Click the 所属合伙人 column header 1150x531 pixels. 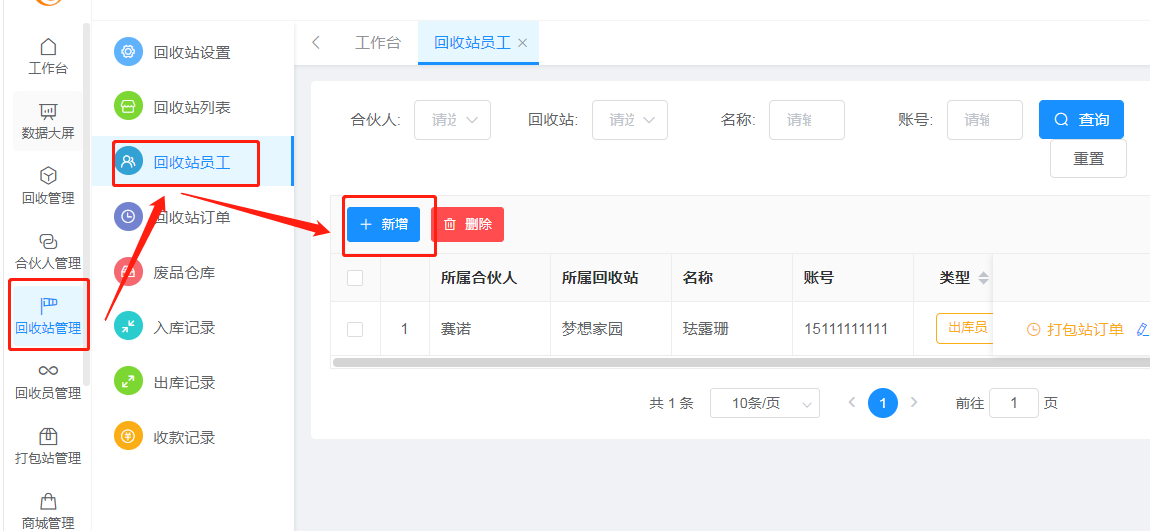[479, 278]
